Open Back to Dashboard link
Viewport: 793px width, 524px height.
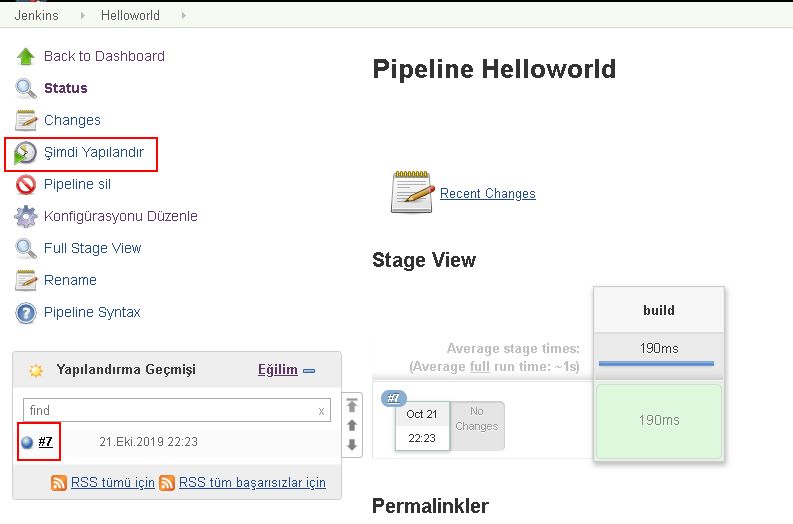104,56
